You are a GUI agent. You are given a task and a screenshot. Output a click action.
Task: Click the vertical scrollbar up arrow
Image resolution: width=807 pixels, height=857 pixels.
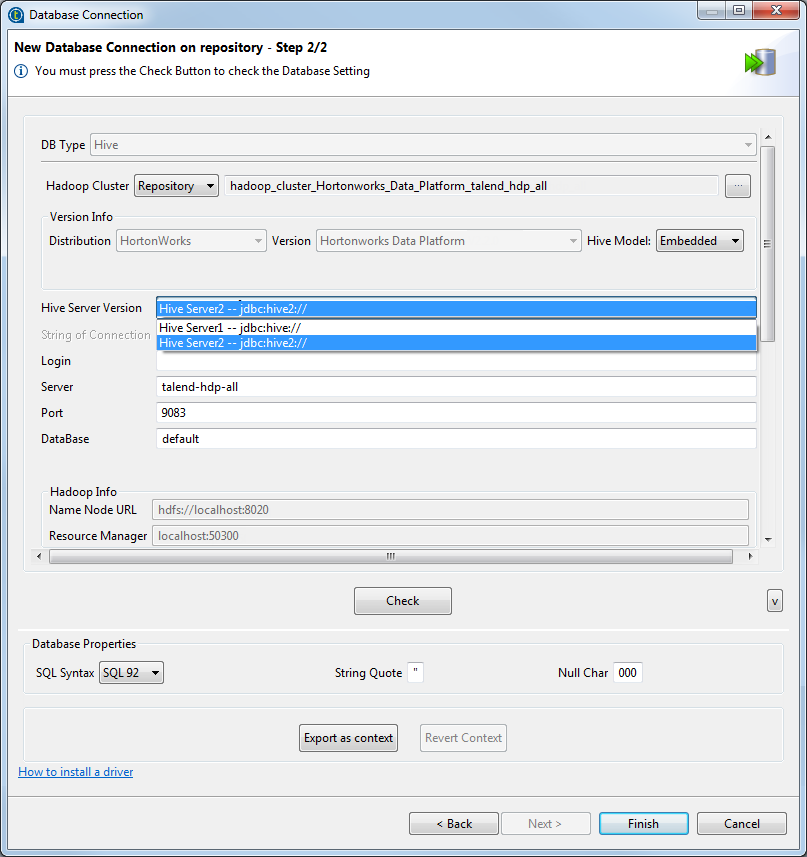coord(768,137)
